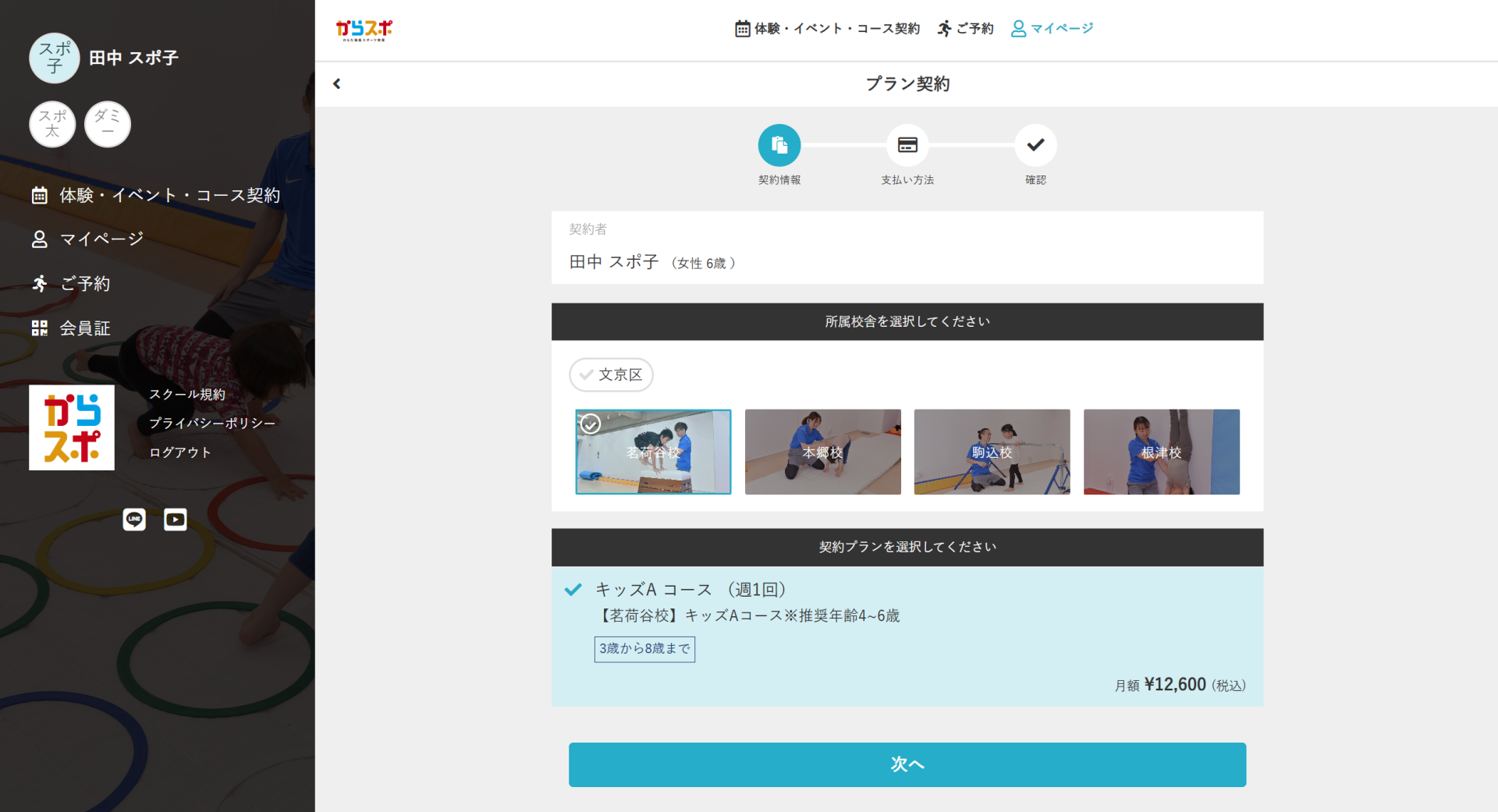
Task: Click the 支払い方法 credit card step icon
Action: coord(907,145)
